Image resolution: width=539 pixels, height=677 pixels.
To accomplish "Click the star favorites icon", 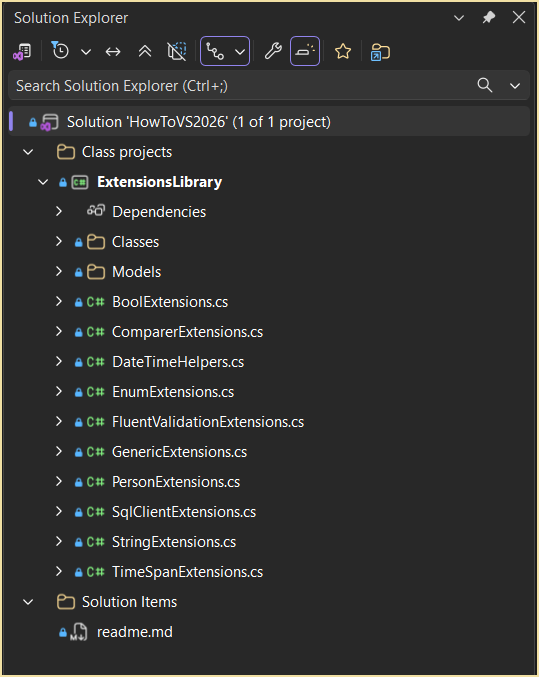I will coord(343,51).
